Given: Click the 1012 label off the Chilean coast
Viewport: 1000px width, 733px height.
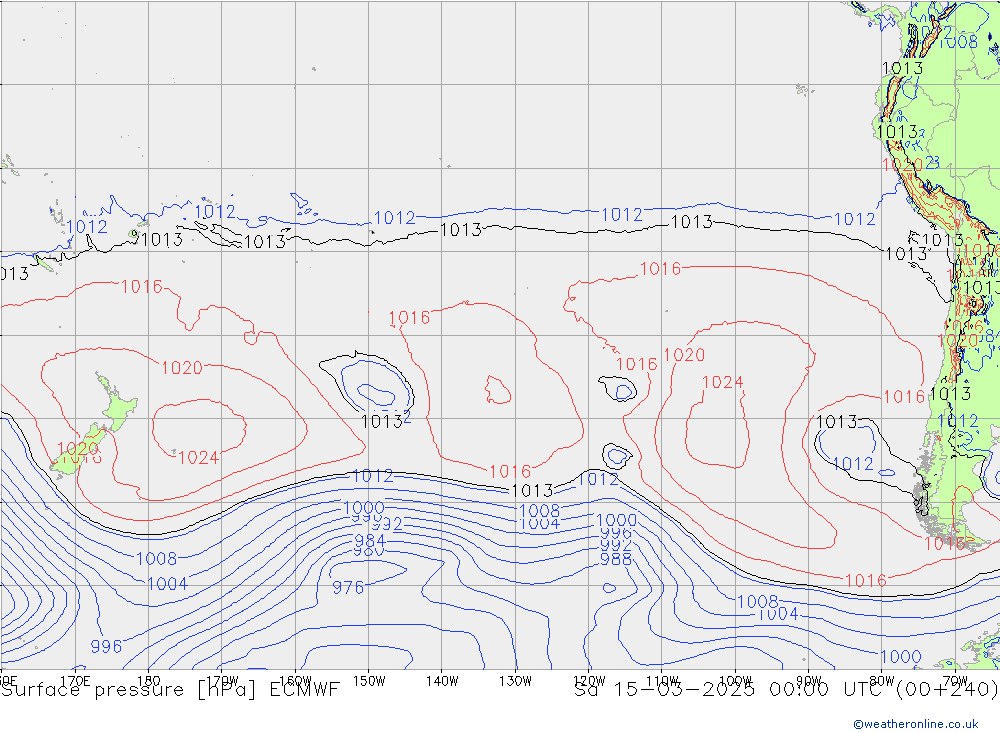Looking at the screenshot, I should click(x=852, y=464).
